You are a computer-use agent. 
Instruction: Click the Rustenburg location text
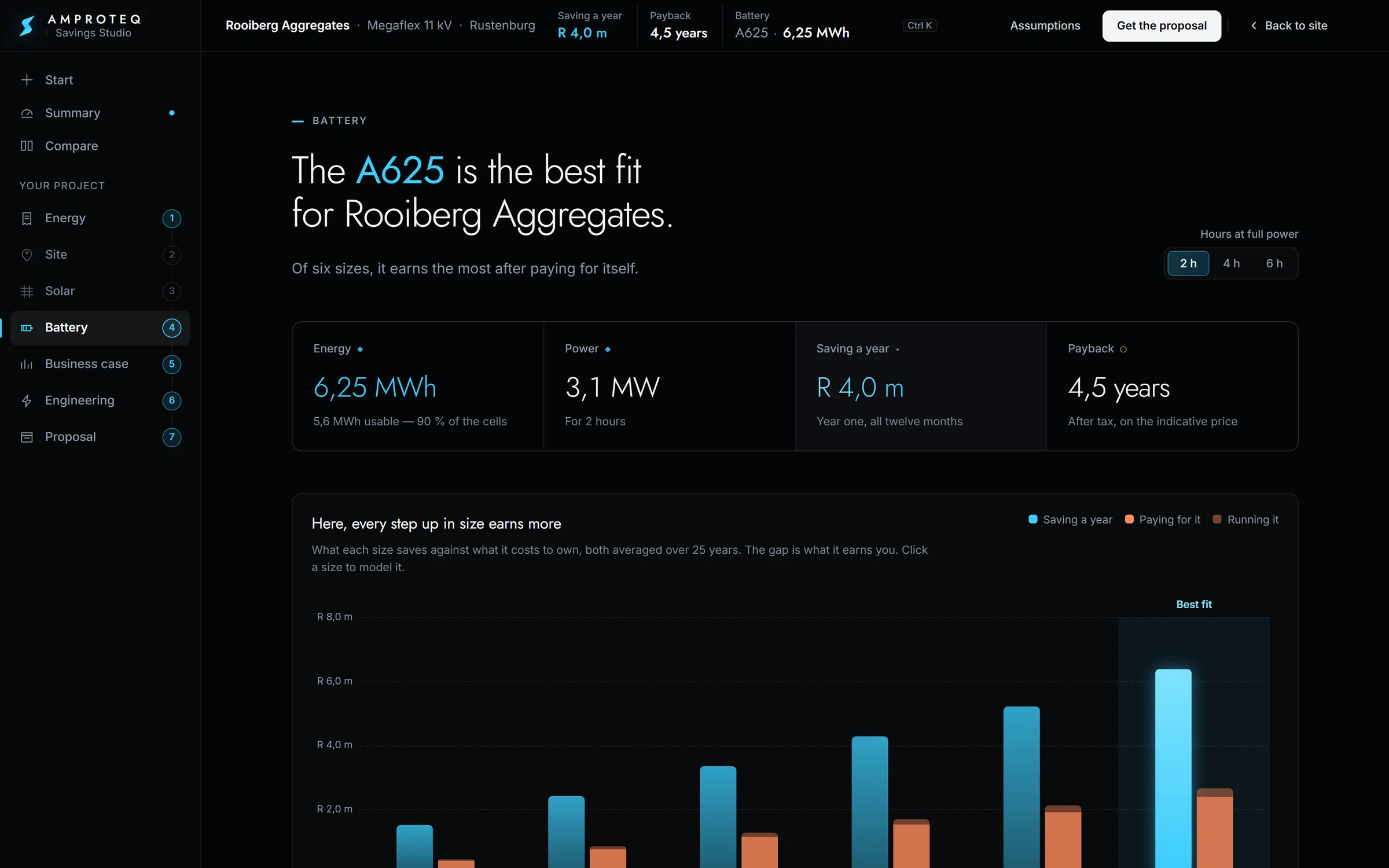click(502, 25)
